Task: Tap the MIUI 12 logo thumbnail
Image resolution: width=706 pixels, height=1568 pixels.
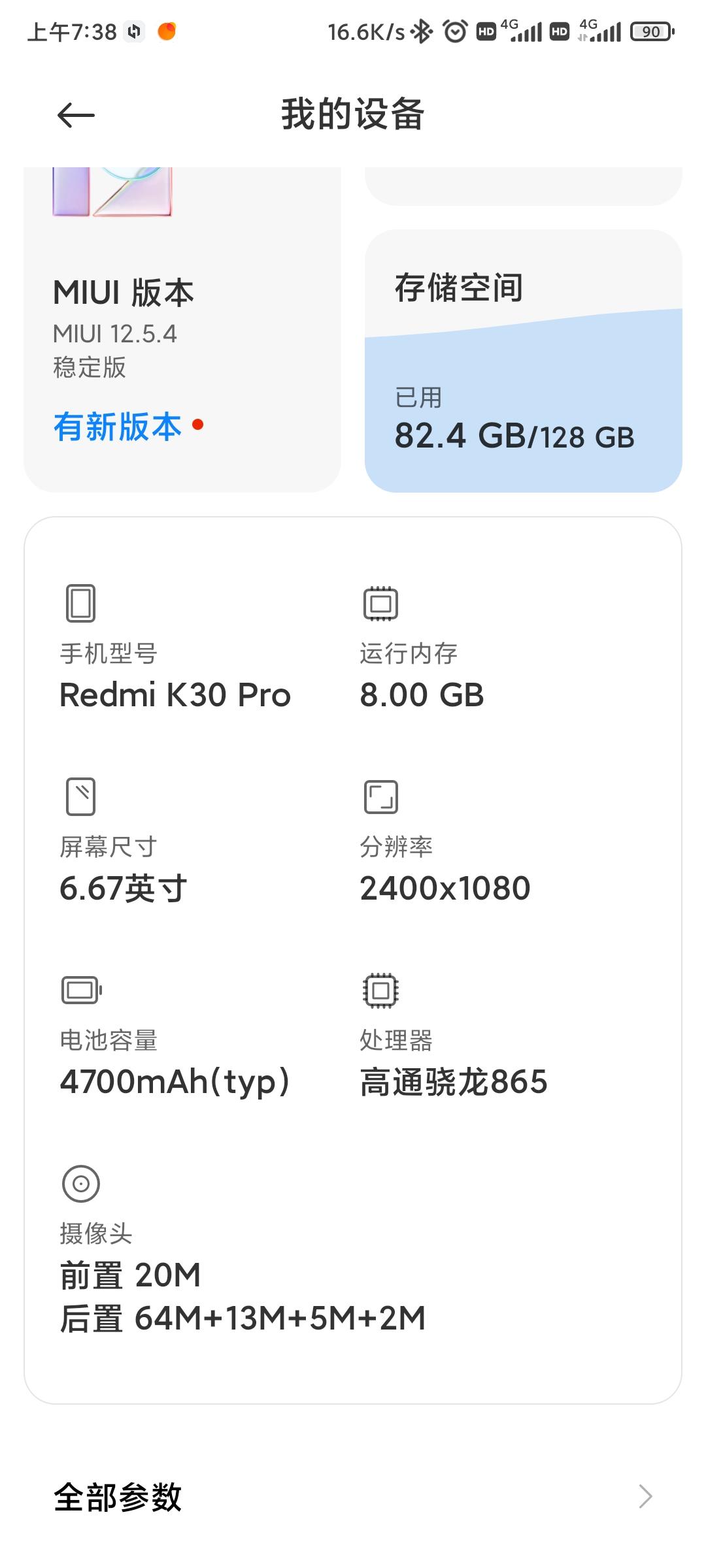Action: click(112, 192)
